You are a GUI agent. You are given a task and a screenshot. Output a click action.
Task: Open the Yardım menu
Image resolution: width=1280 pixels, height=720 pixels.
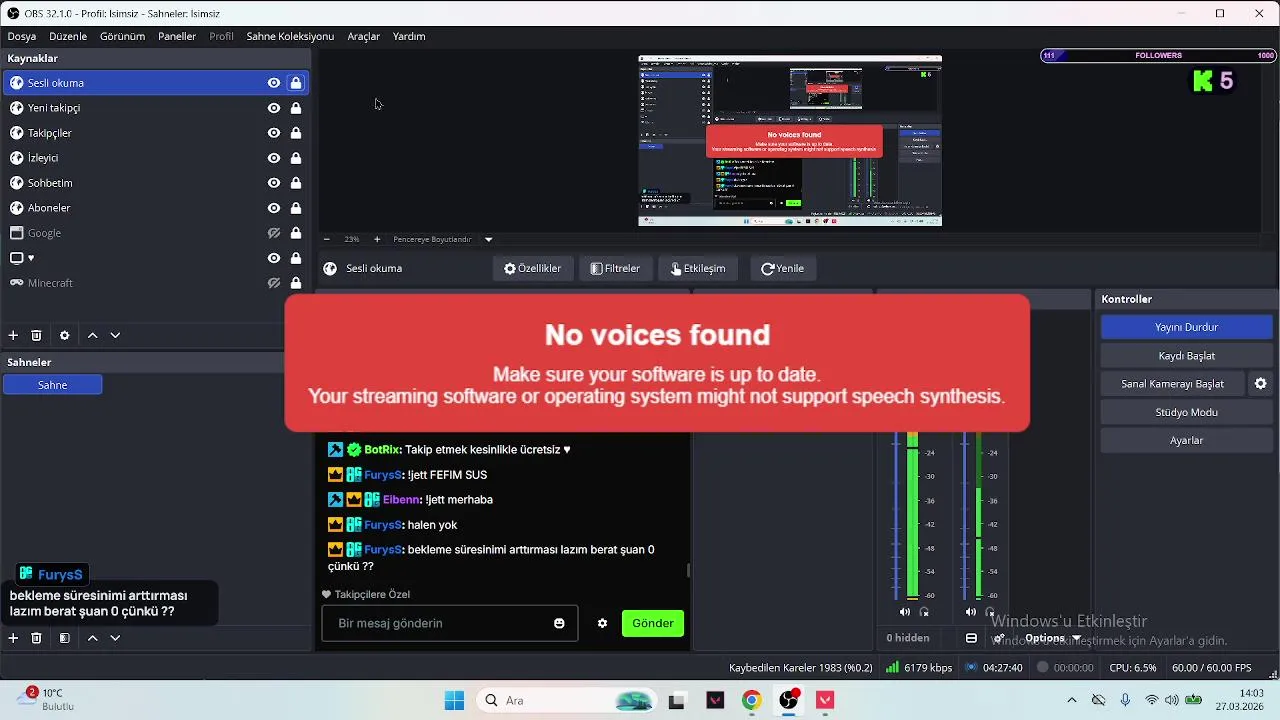pyautogui.click(x=409, y=36)
